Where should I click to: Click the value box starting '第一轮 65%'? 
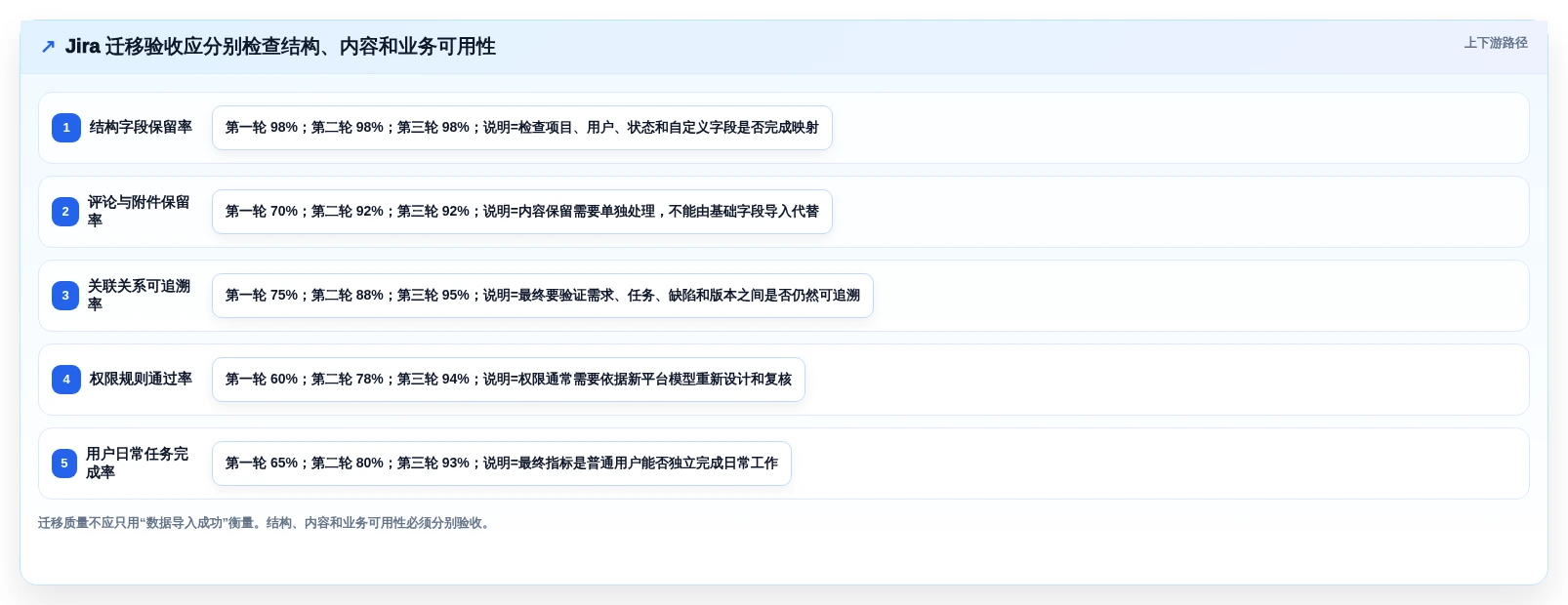[502, 464]
